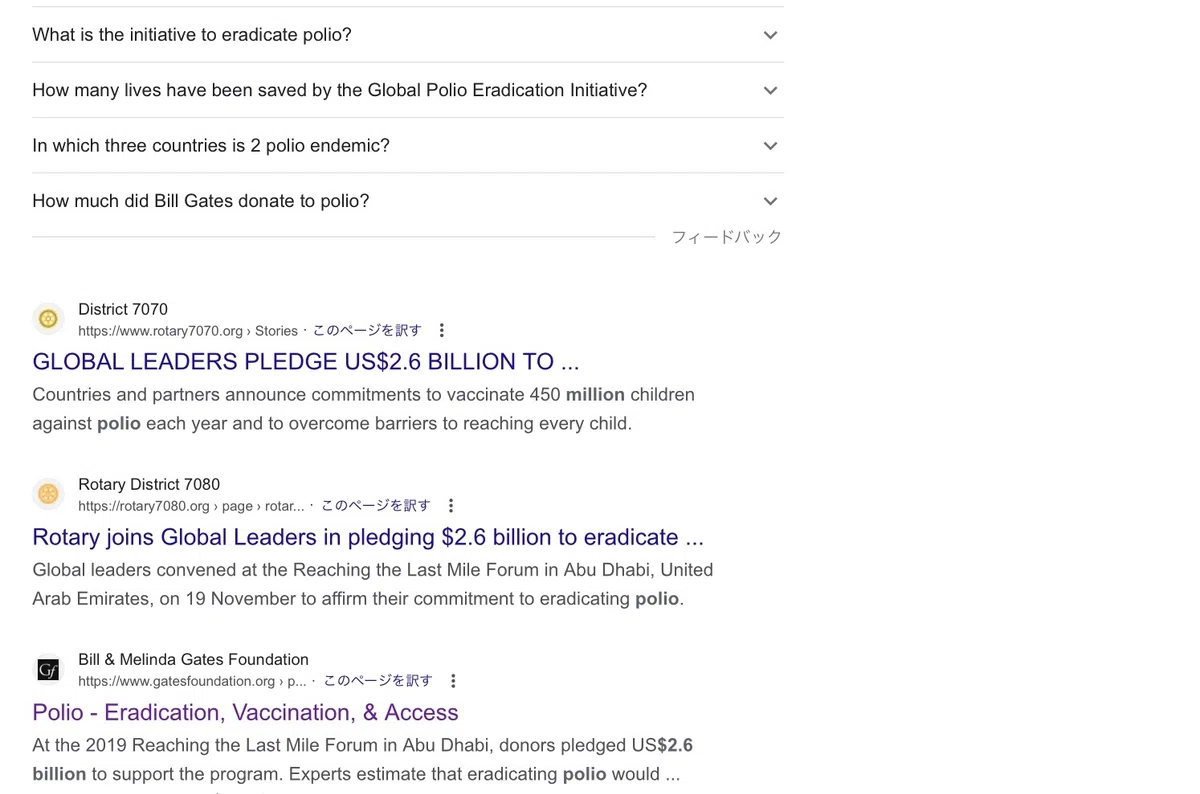1200x794 pixels.
Task: Open three-dot menu for District 7070 result
Action: click(x=442, y=331)
